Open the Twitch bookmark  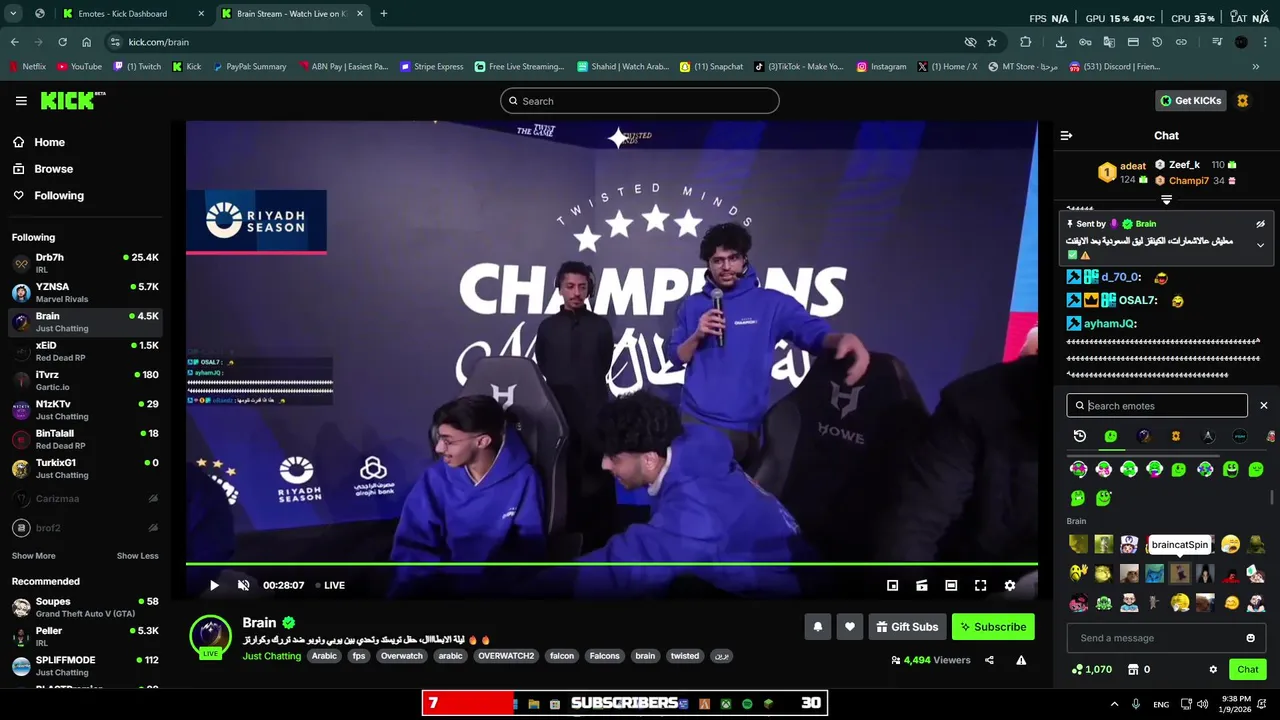pyautogui.click(x=137, y=67)
